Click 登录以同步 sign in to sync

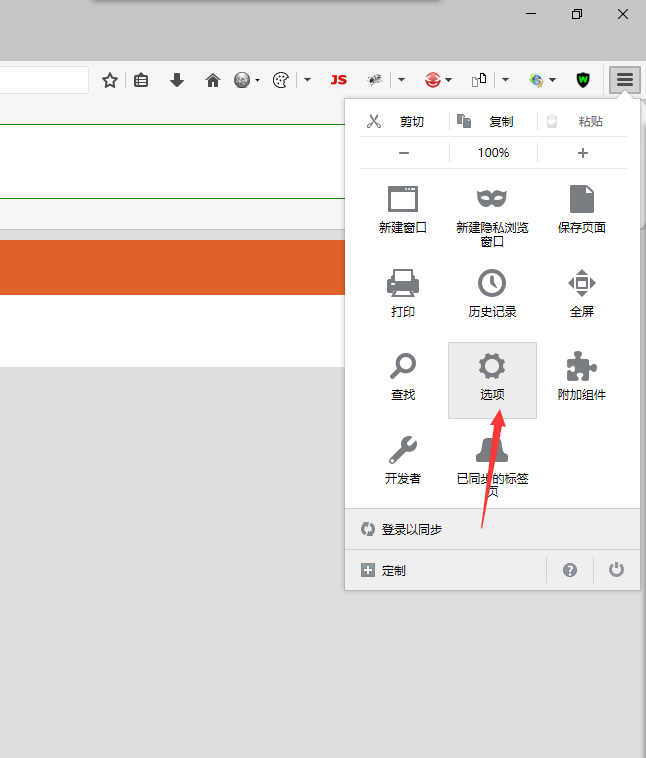pos(492,529)
